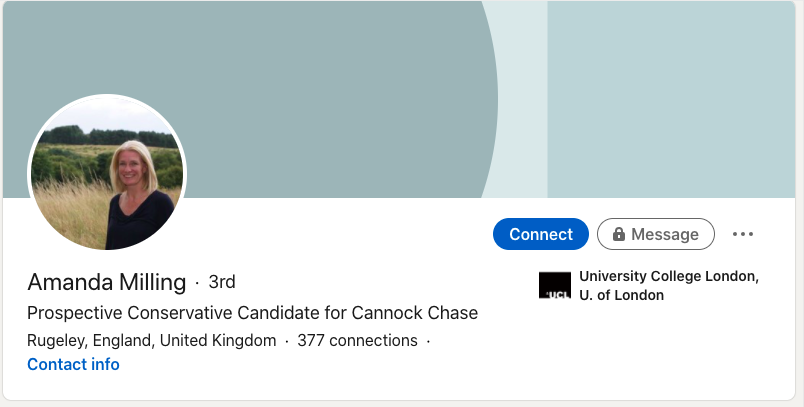804x407 pixels.
Task: Click the 3rd degree connection badge
Action: coord(222,282)
